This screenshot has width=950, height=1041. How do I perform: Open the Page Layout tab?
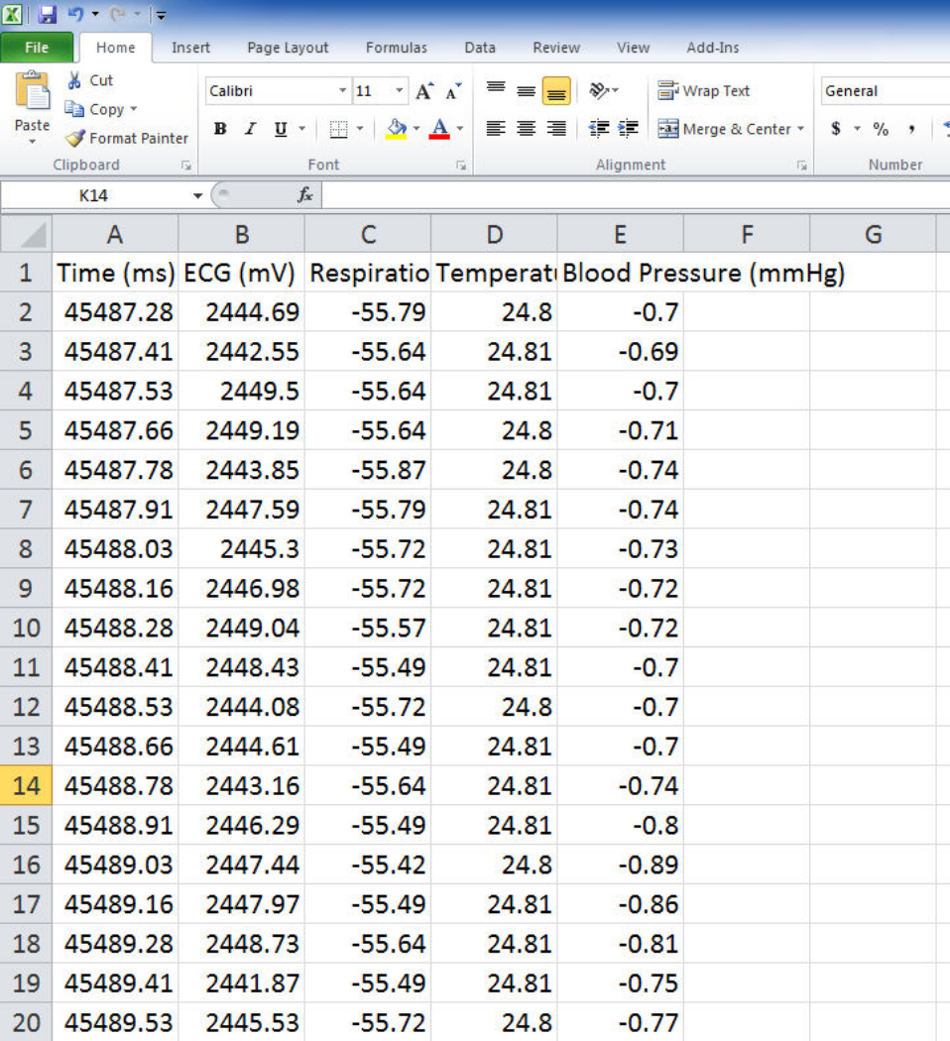(288, 48)
